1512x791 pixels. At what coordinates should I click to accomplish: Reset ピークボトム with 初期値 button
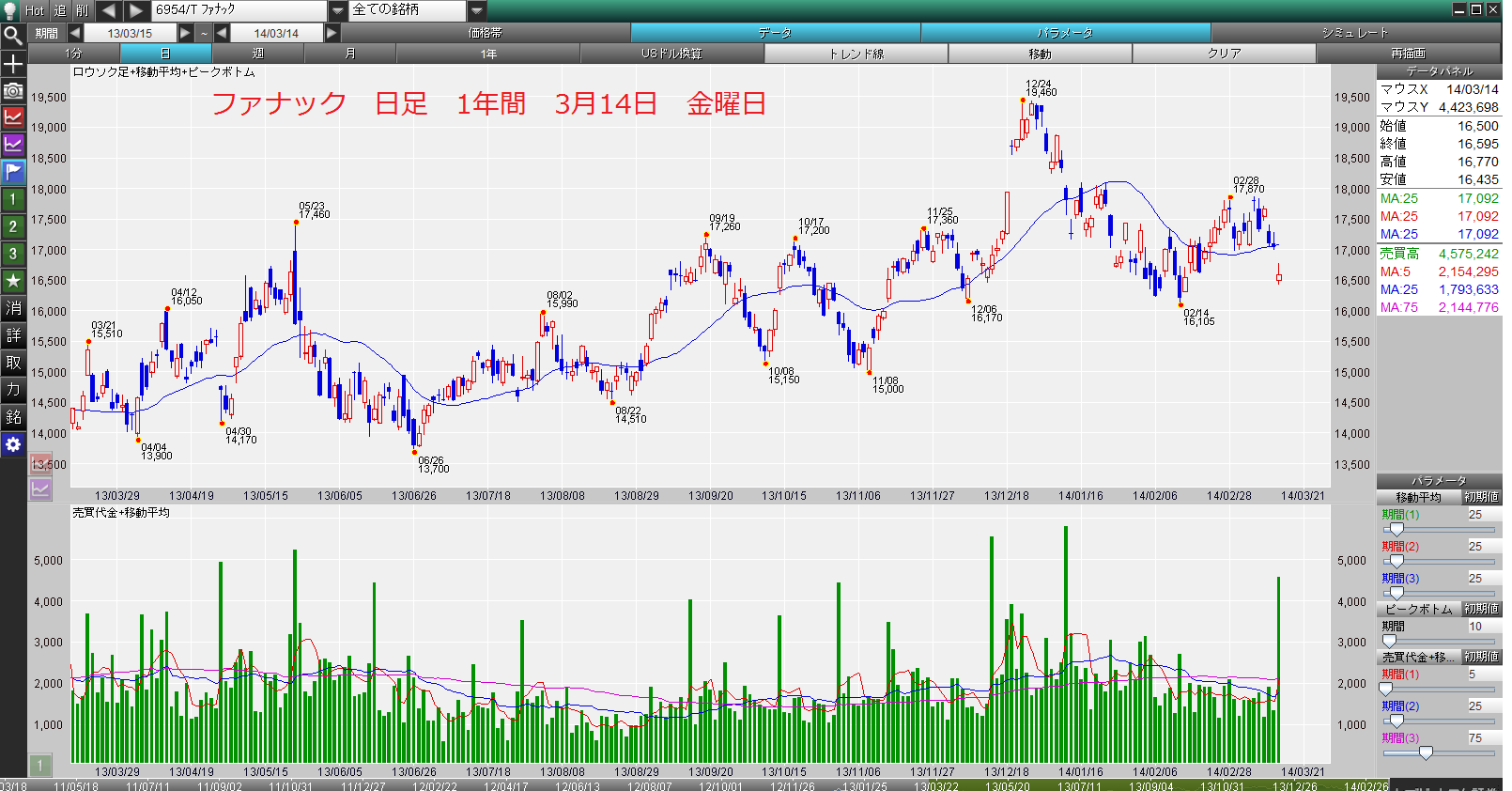(x=1482, y=609)
